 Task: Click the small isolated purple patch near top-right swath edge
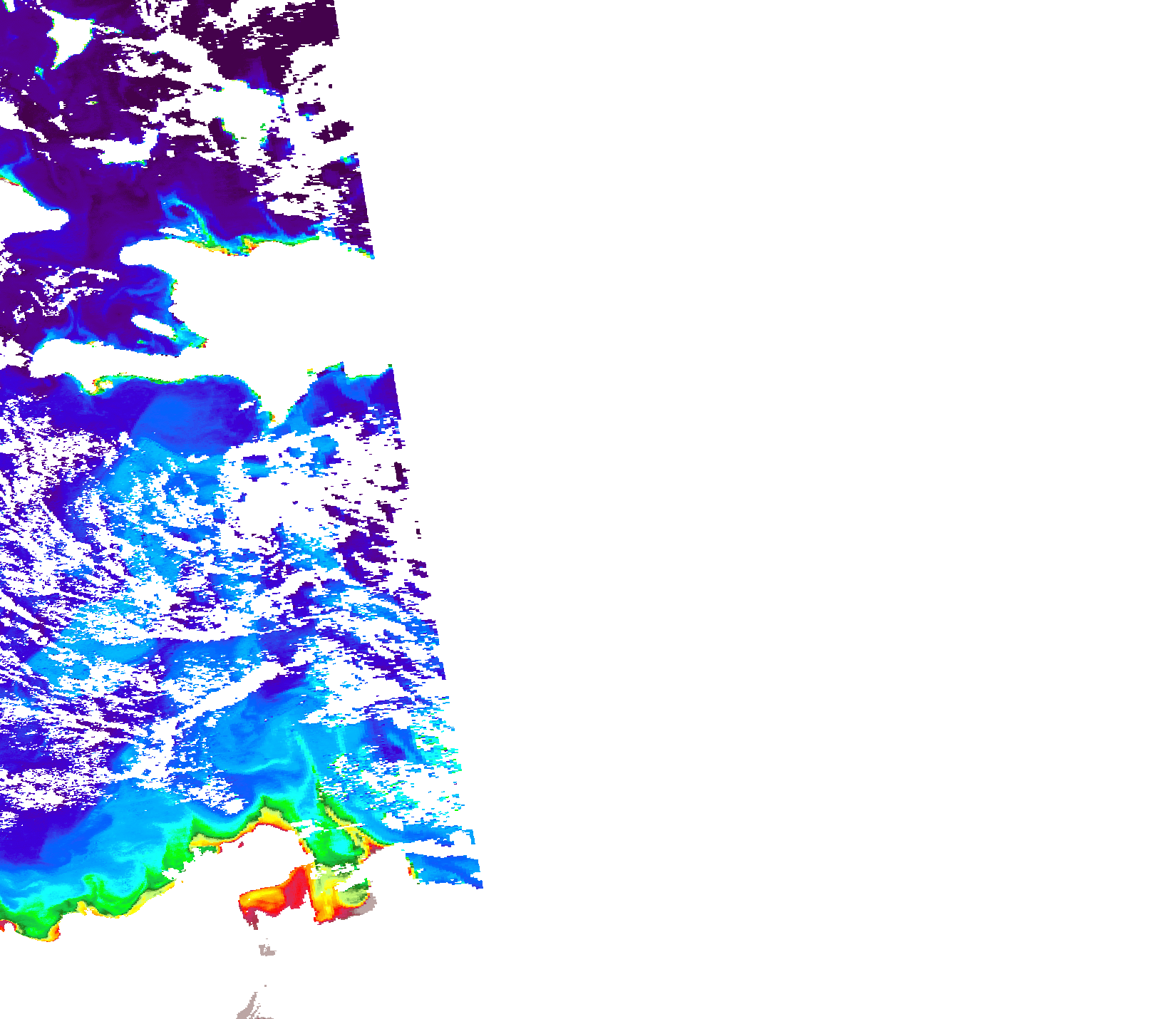click(335, 131)
